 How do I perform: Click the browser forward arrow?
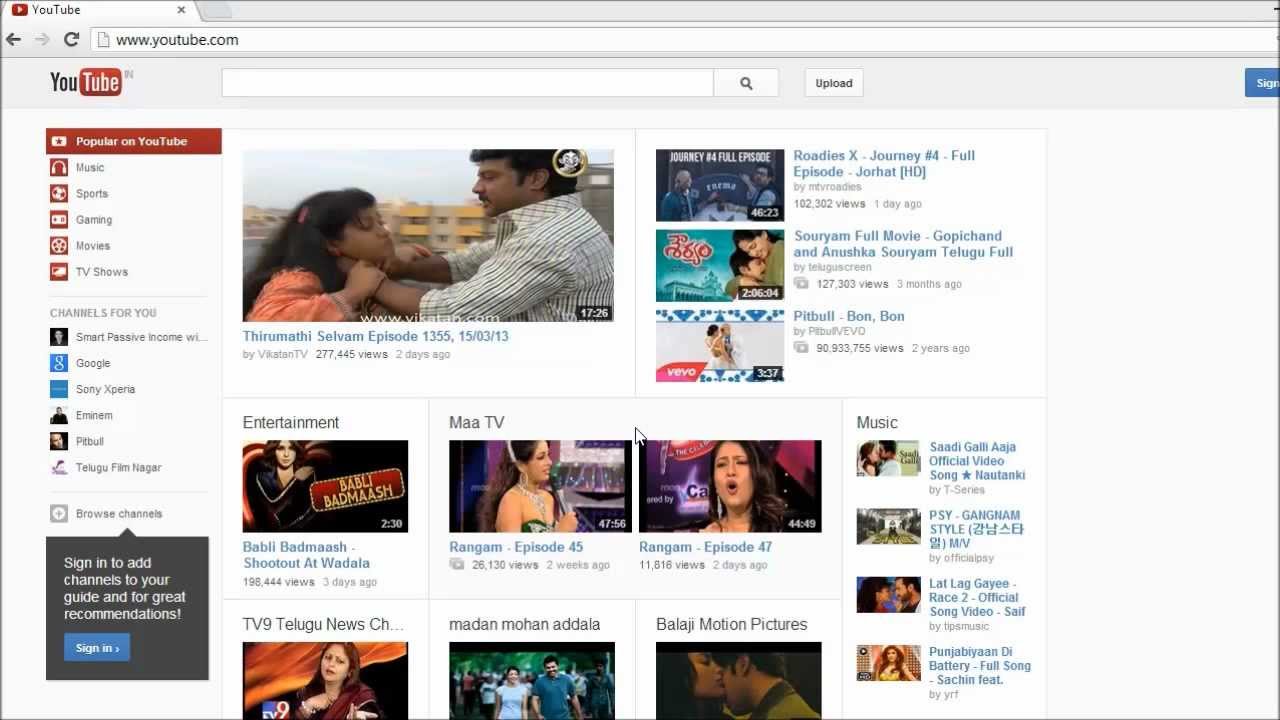pos(42,40)
